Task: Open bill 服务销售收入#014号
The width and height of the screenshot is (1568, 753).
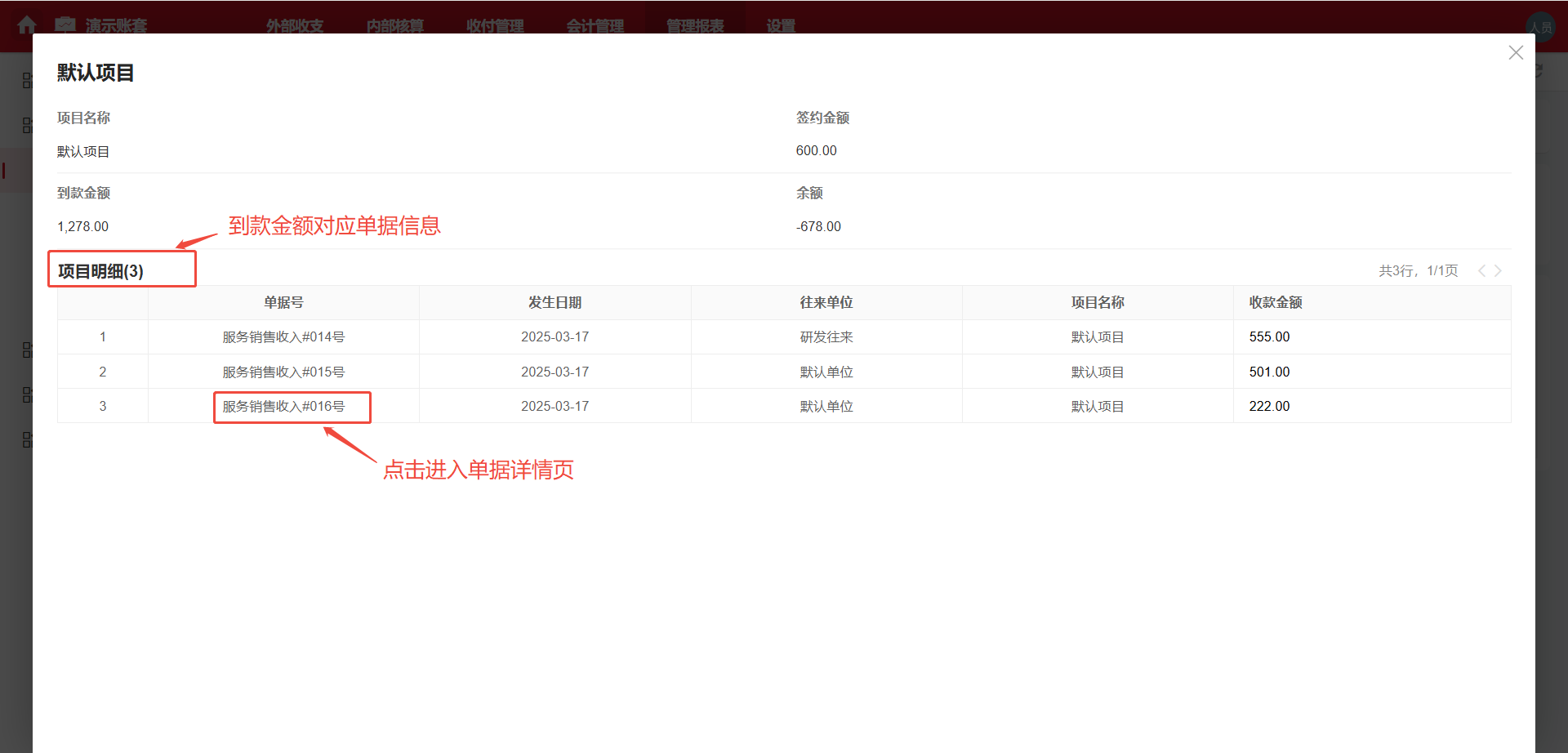Action: [x=283, y=336]
